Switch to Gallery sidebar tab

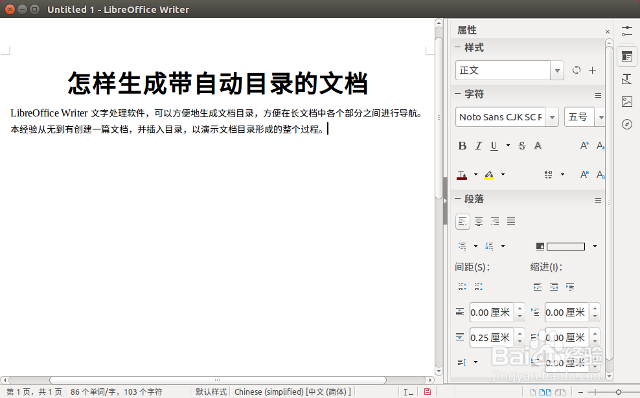[627, 101]
